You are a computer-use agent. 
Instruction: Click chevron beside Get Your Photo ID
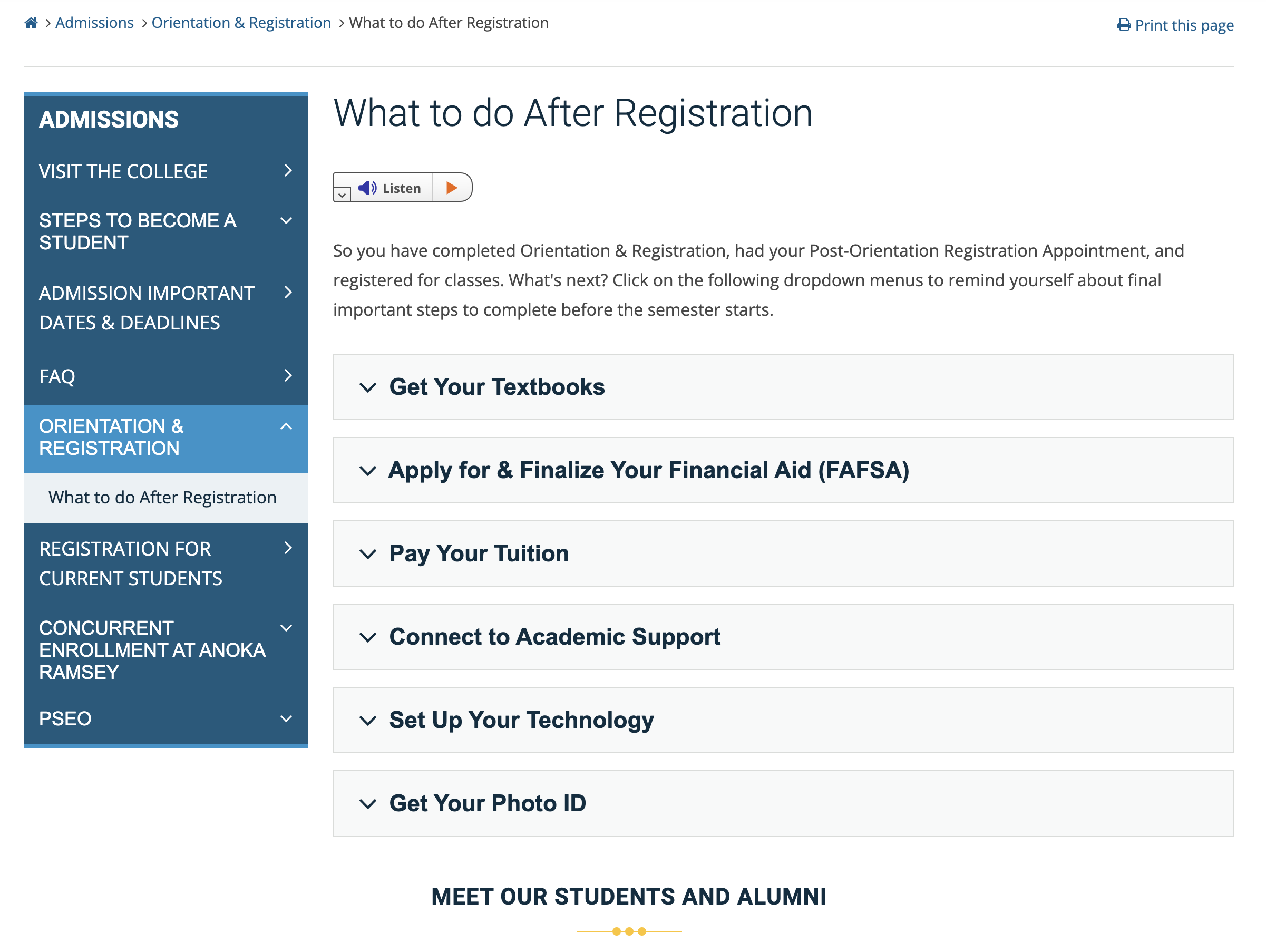pyautogui.click(x=367, y=804)
